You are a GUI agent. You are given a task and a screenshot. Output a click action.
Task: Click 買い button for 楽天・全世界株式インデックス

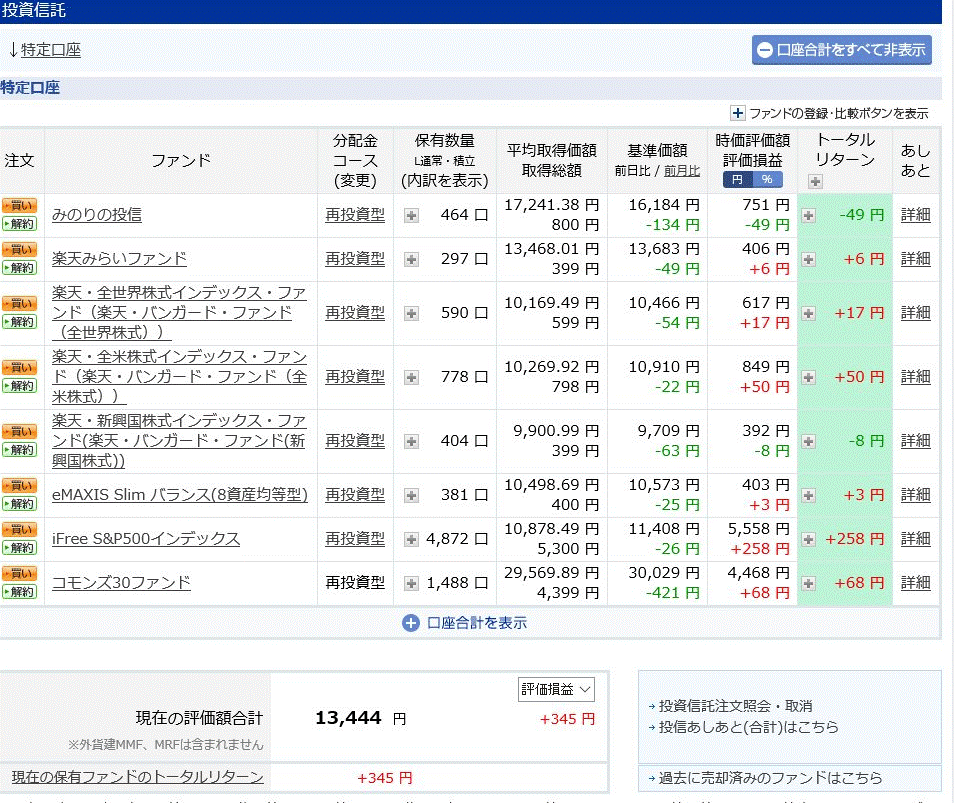click(x=19, y=304)
